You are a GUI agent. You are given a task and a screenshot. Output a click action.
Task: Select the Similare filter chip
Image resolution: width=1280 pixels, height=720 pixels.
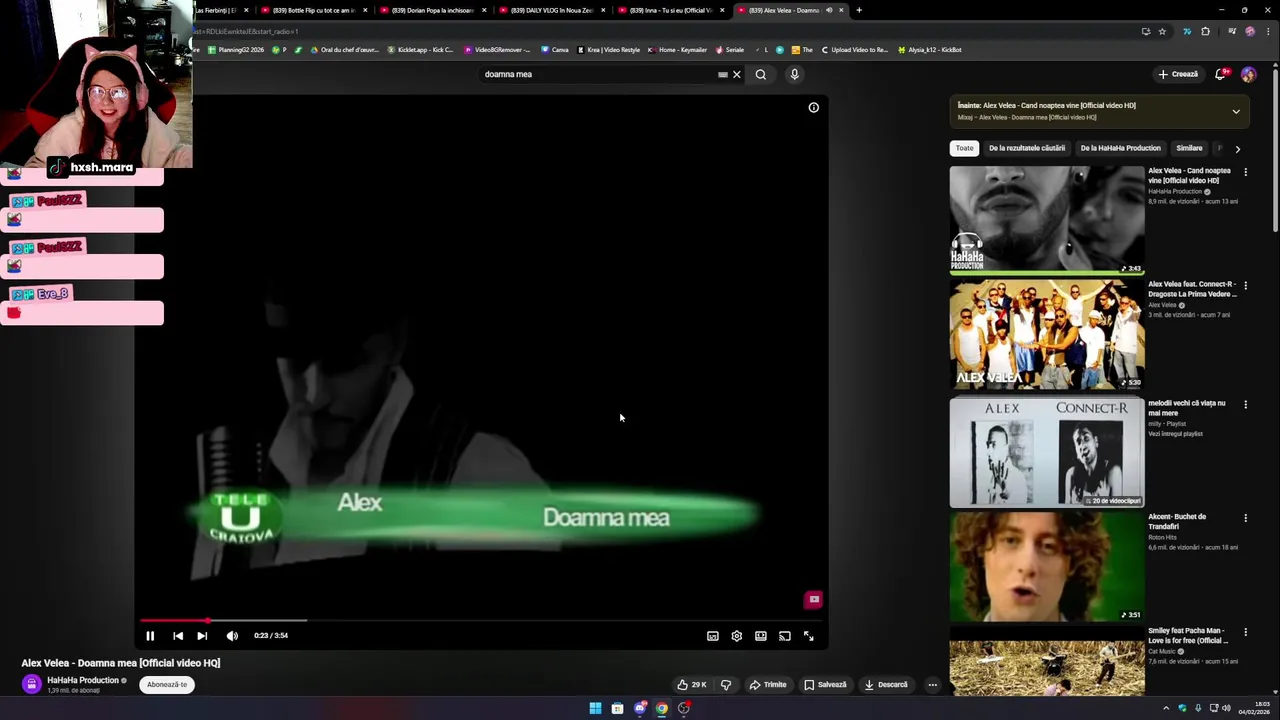coord(1189,148)
